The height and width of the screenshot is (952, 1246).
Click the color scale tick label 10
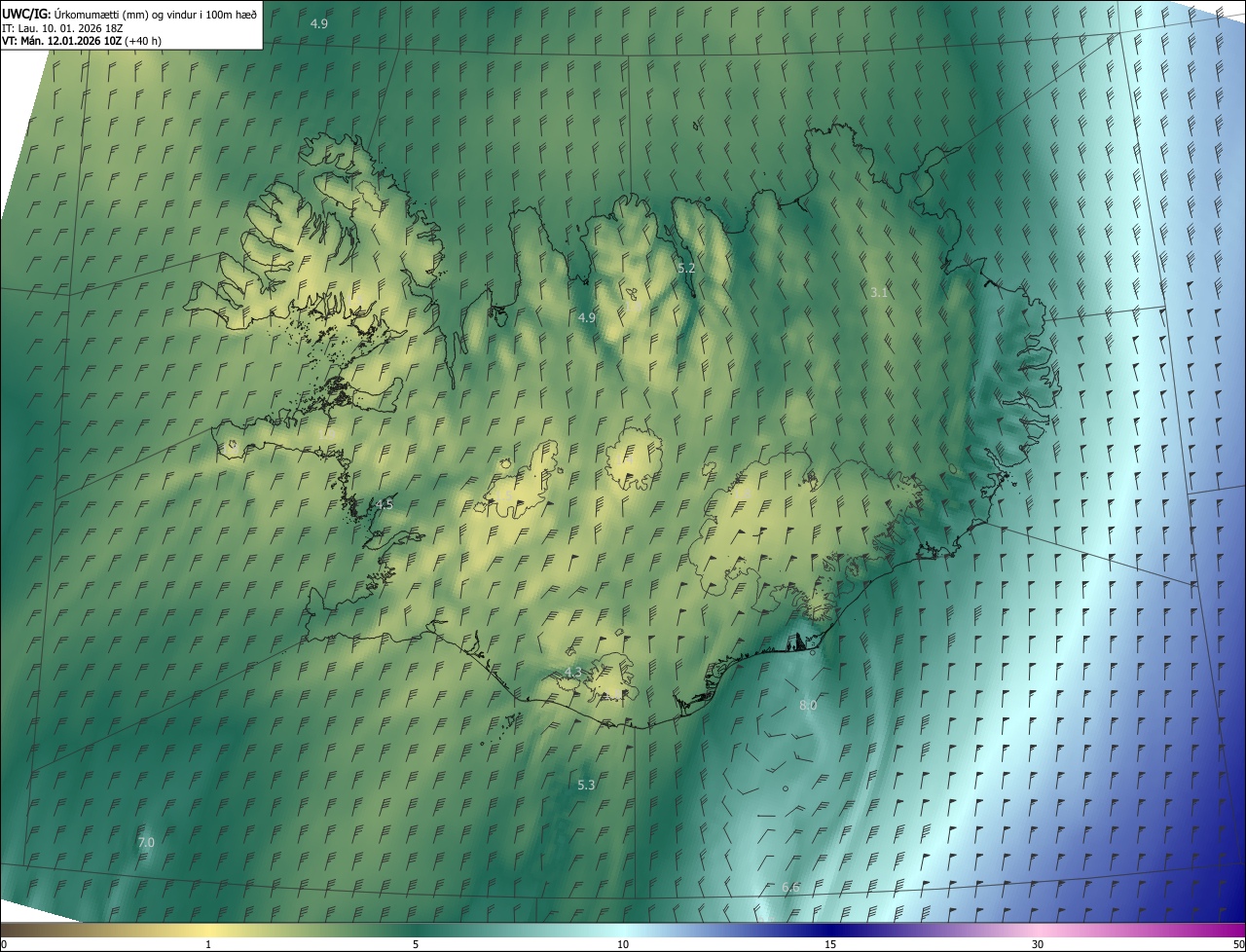(x=623, y=944)
